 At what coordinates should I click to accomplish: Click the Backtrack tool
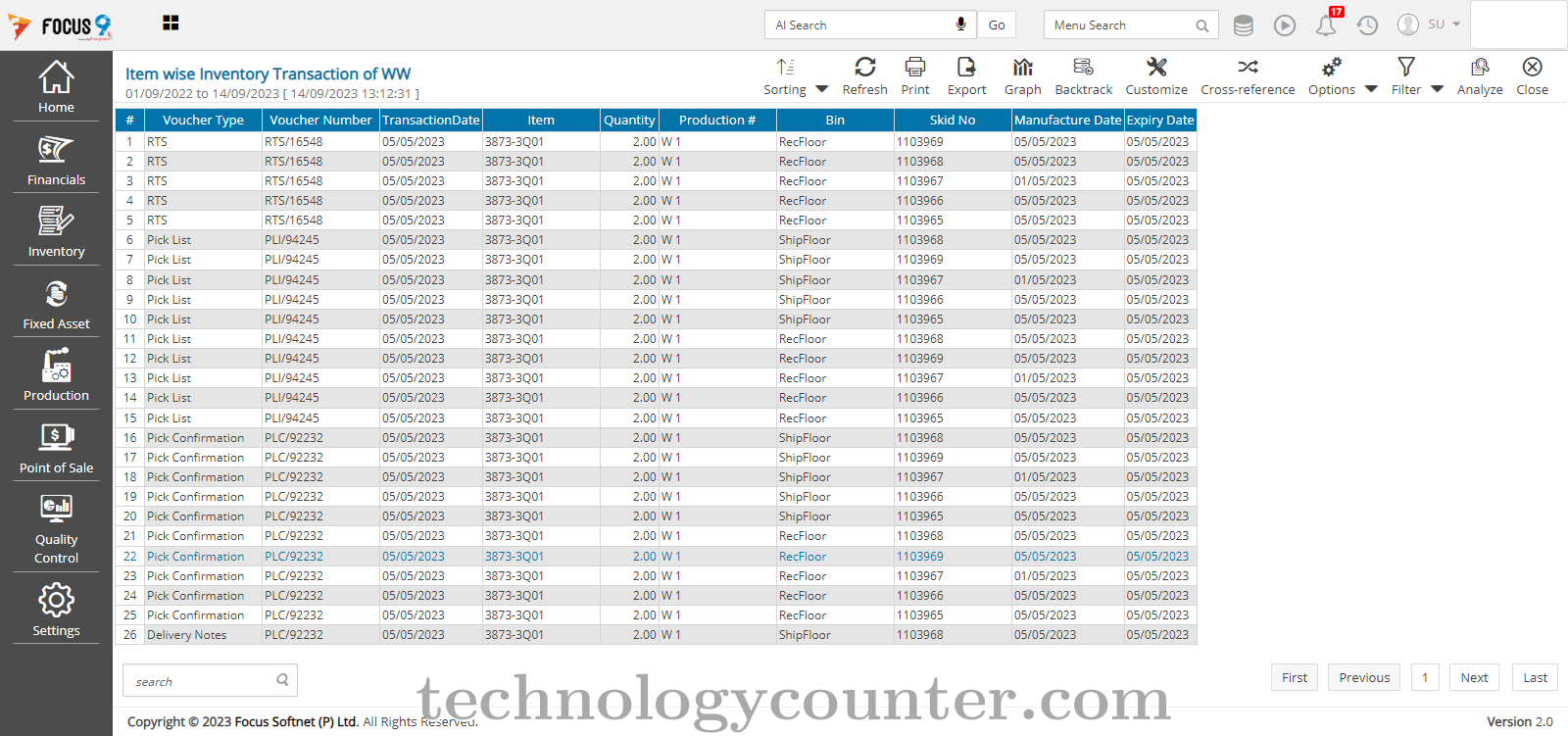tap(1083, 75)
